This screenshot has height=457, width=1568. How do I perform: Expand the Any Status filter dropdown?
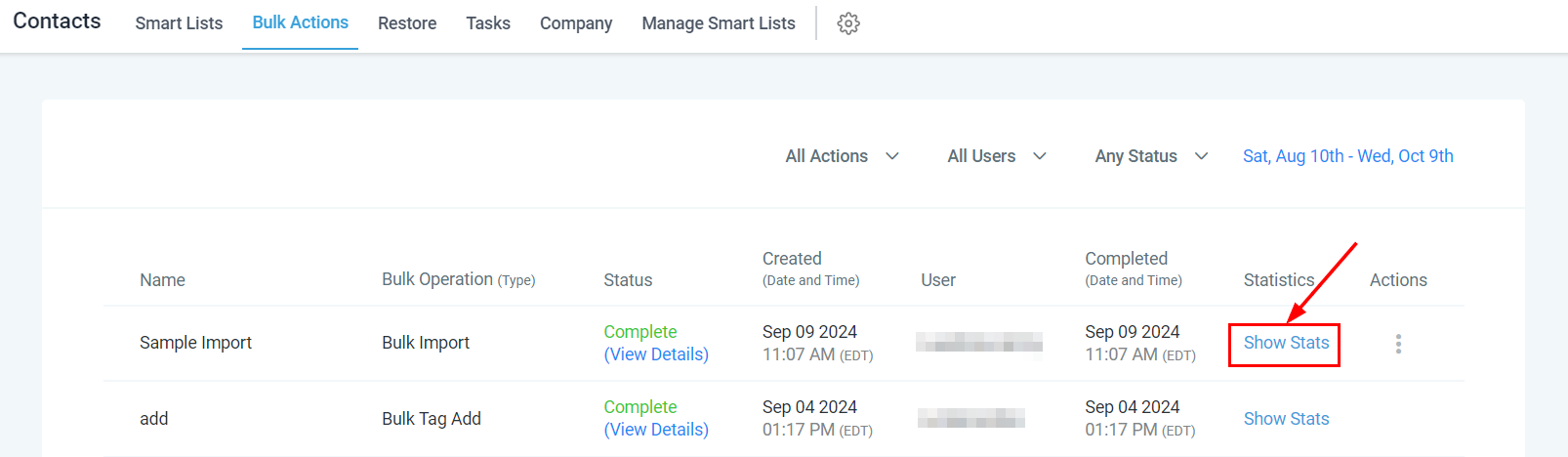click(1151, 156)
